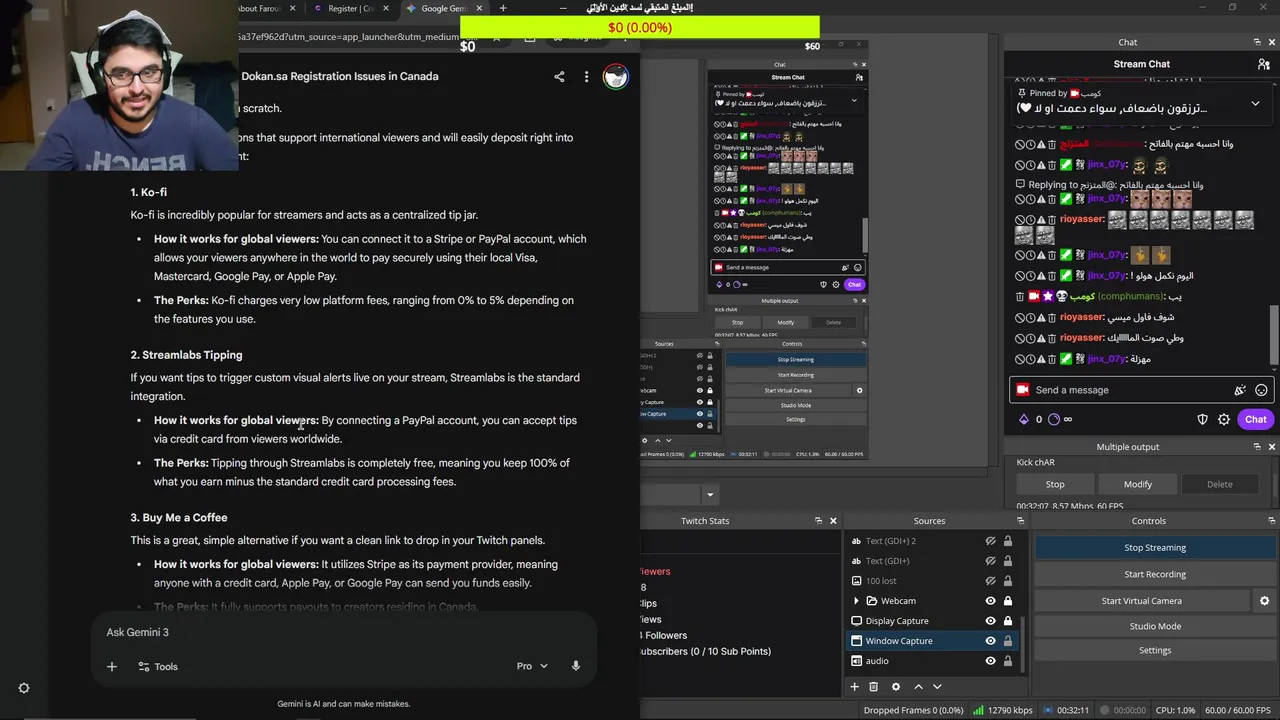Viewport: 1280px width, 720px height.
Task: Open the celebration power-ups icon in chat input
Action: pyautogui.click(x=1240, y=390)
